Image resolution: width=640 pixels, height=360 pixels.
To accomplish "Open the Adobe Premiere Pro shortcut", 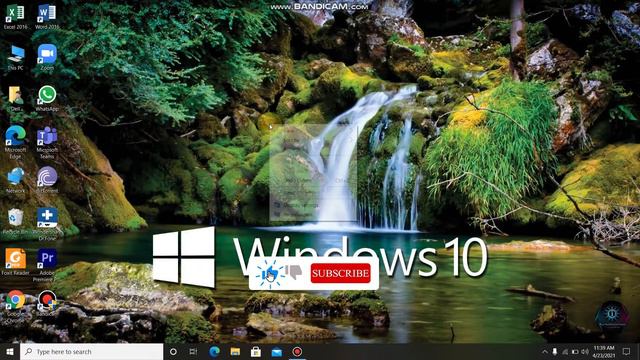I will coord(47,264).
